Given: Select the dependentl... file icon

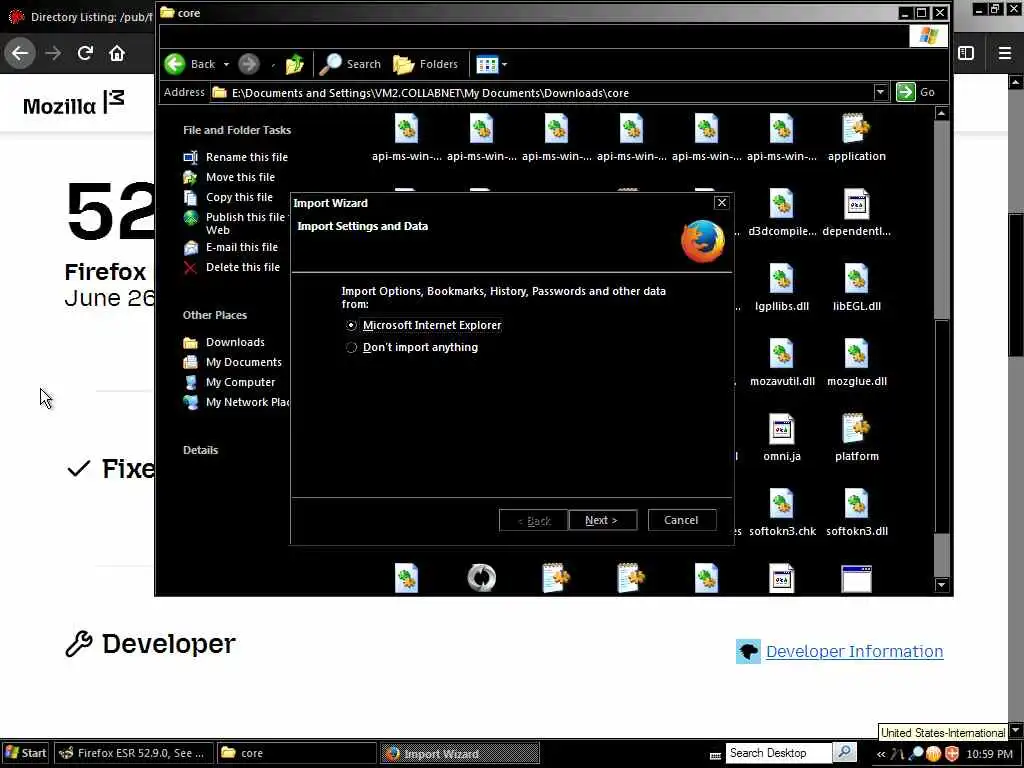Looking at the screenshot, I should [x=856, y=205].
